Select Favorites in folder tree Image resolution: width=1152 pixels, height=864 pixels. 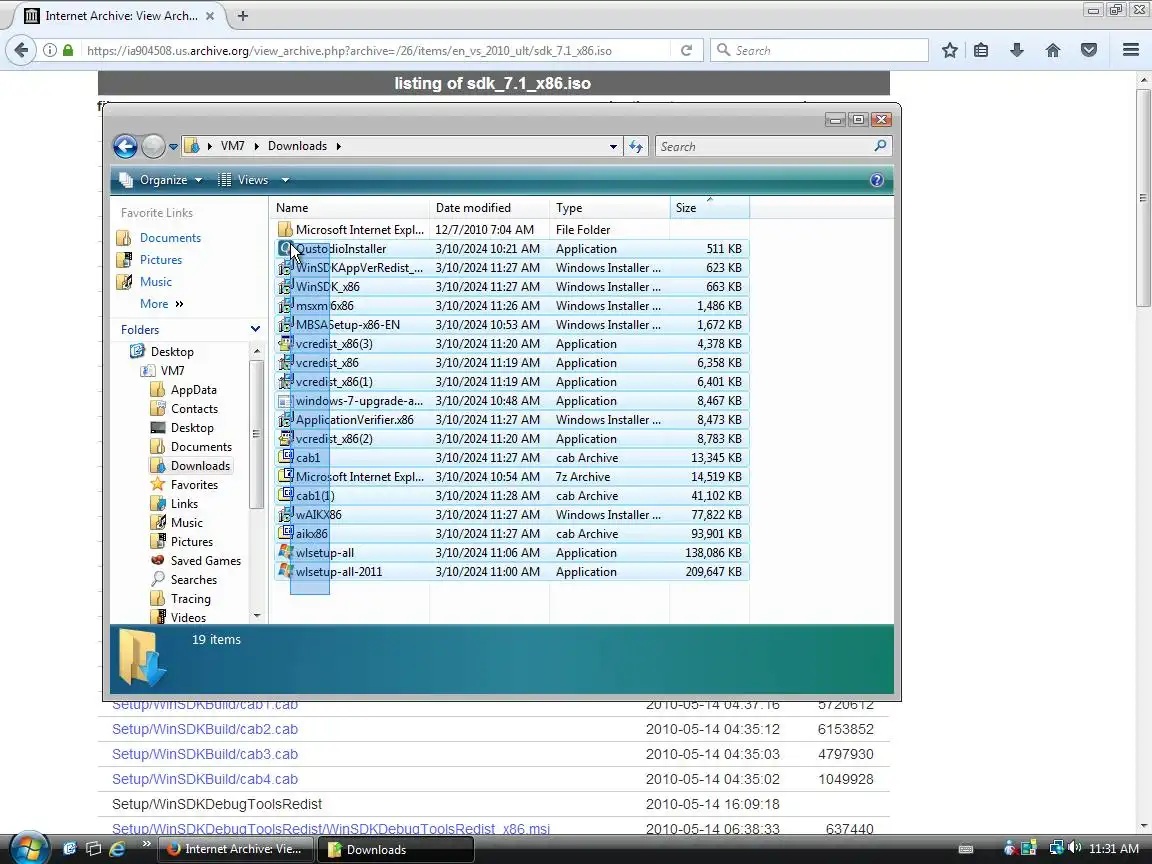[194, 485]
